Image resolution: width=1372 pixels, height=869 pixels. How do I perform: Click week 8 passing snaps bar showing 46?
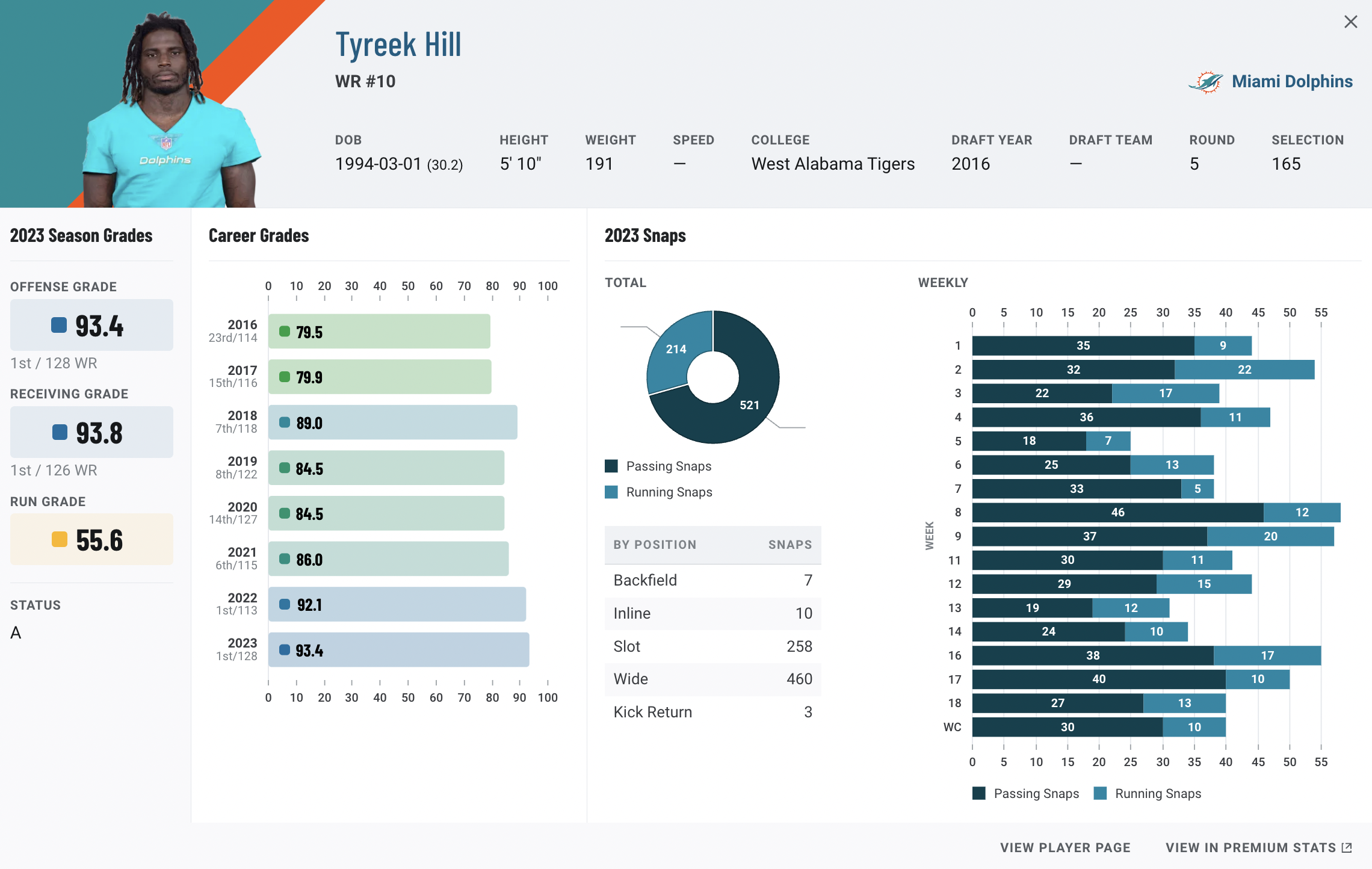pos(1117,513)
